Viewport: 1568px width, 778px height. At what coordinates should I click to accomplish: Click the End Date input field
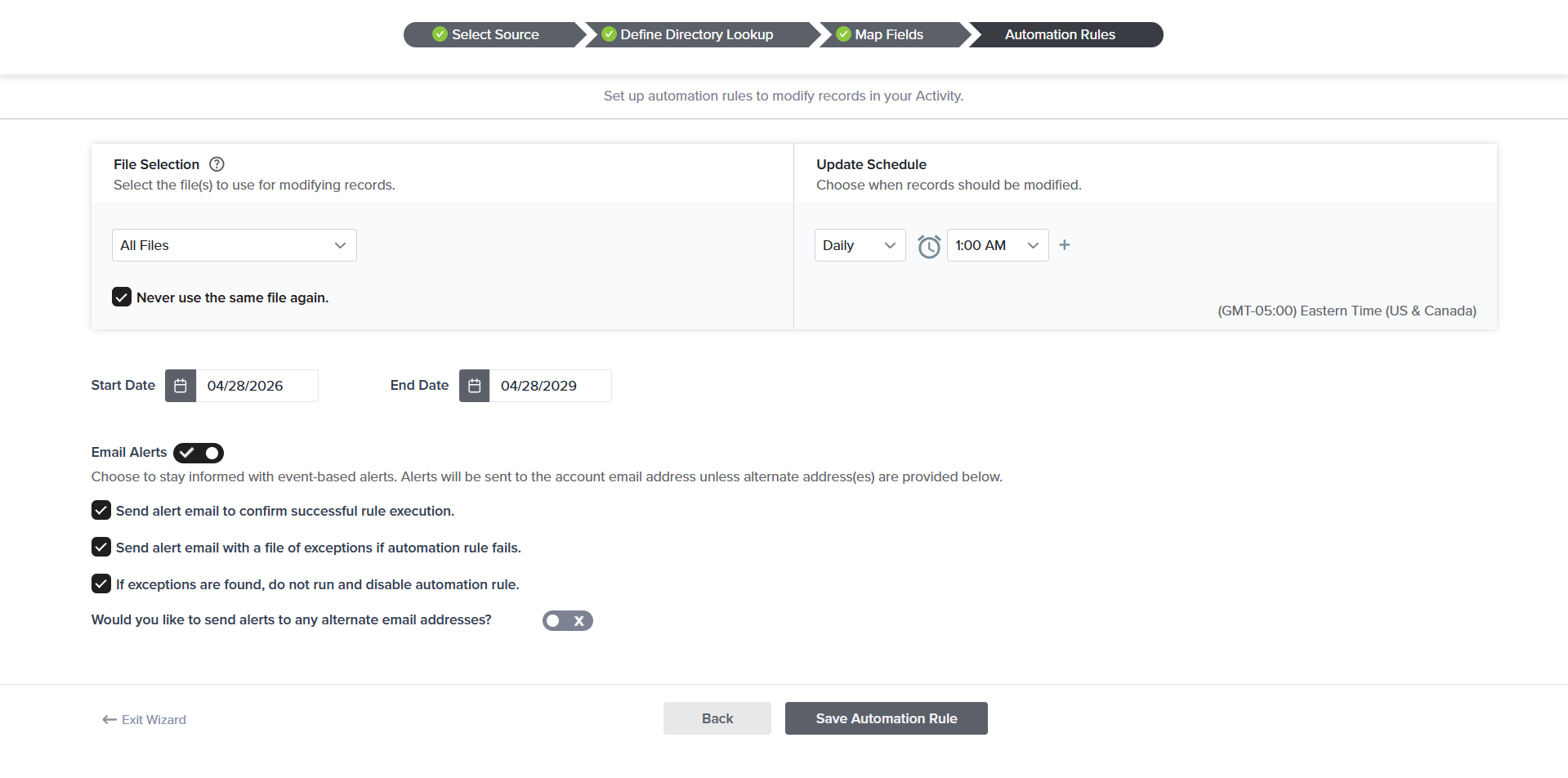pos(549,386)
